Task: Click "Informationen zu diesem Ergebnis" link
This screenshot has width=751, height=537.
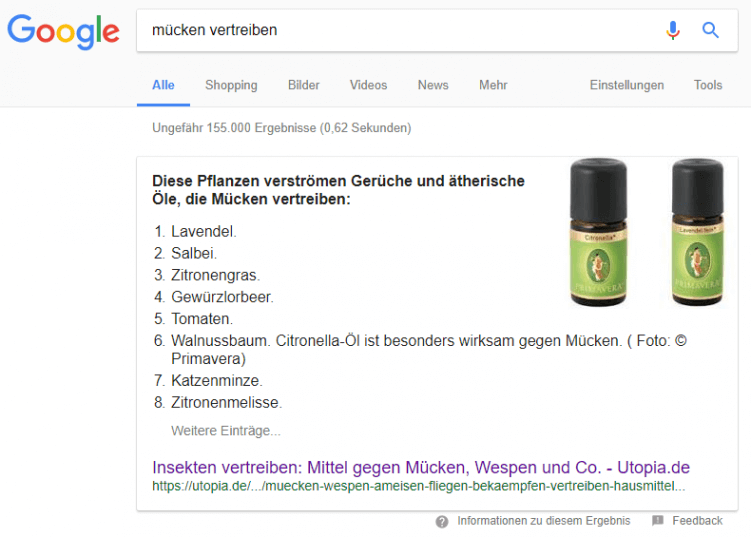Action: click(543, 521)
